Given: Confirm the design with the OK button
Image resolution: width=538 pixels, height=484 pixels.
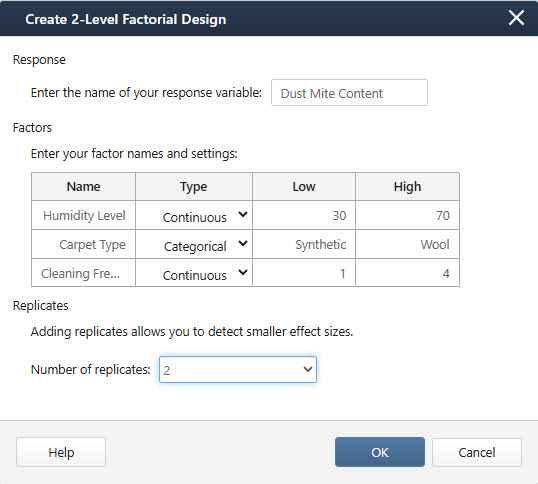Looking at the screenshot, I should tap(380, 452).
